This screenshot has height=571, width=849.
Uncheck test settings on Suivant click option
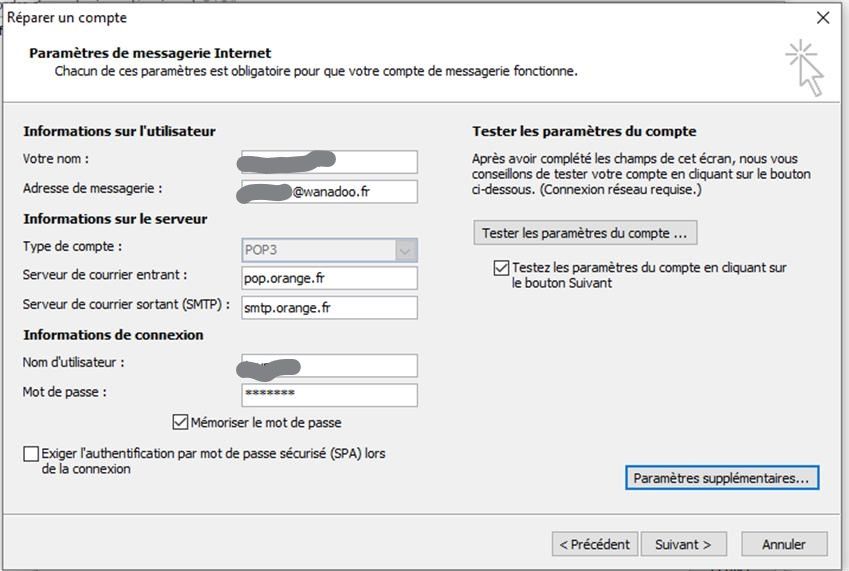tap(501, 268)
